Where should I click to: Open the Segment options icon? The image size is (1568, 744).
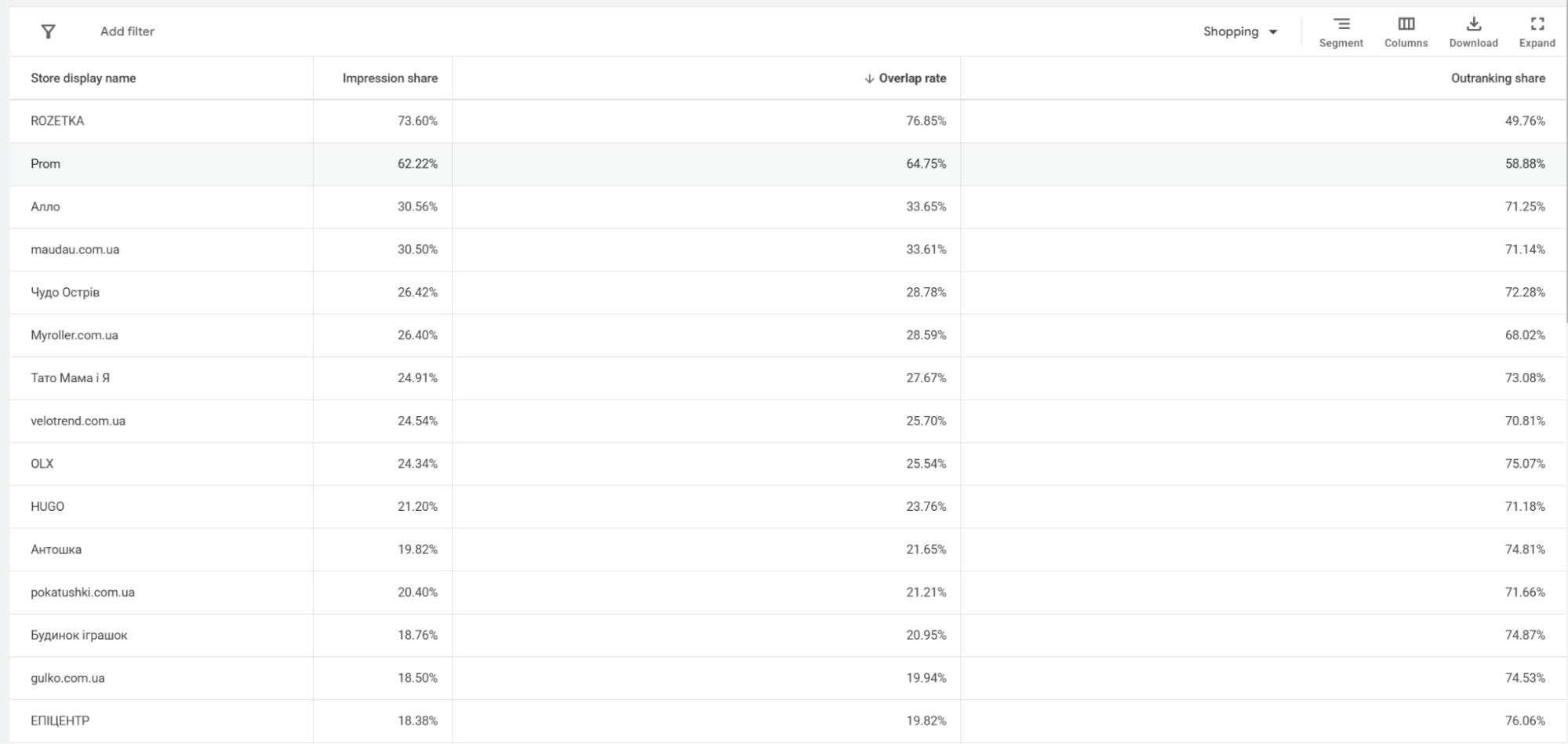click(x=1341, y=24)
